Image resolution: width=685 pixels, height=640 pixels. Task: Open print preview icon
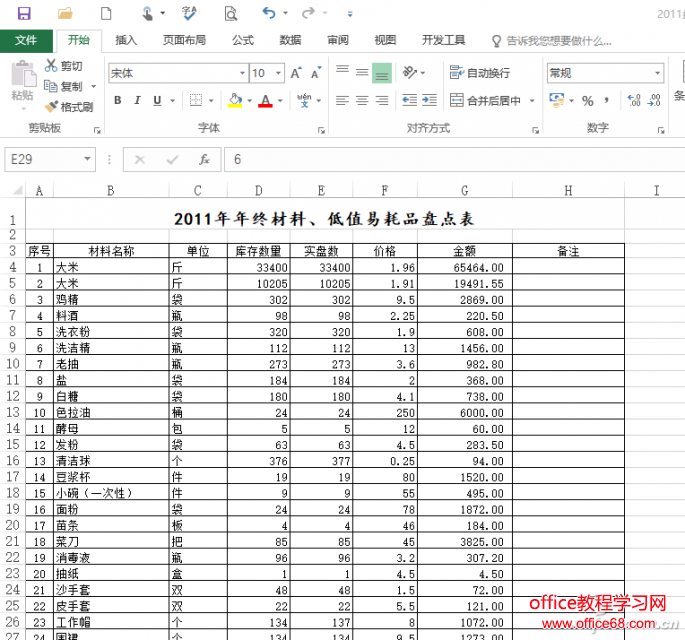tap(231, 14)
